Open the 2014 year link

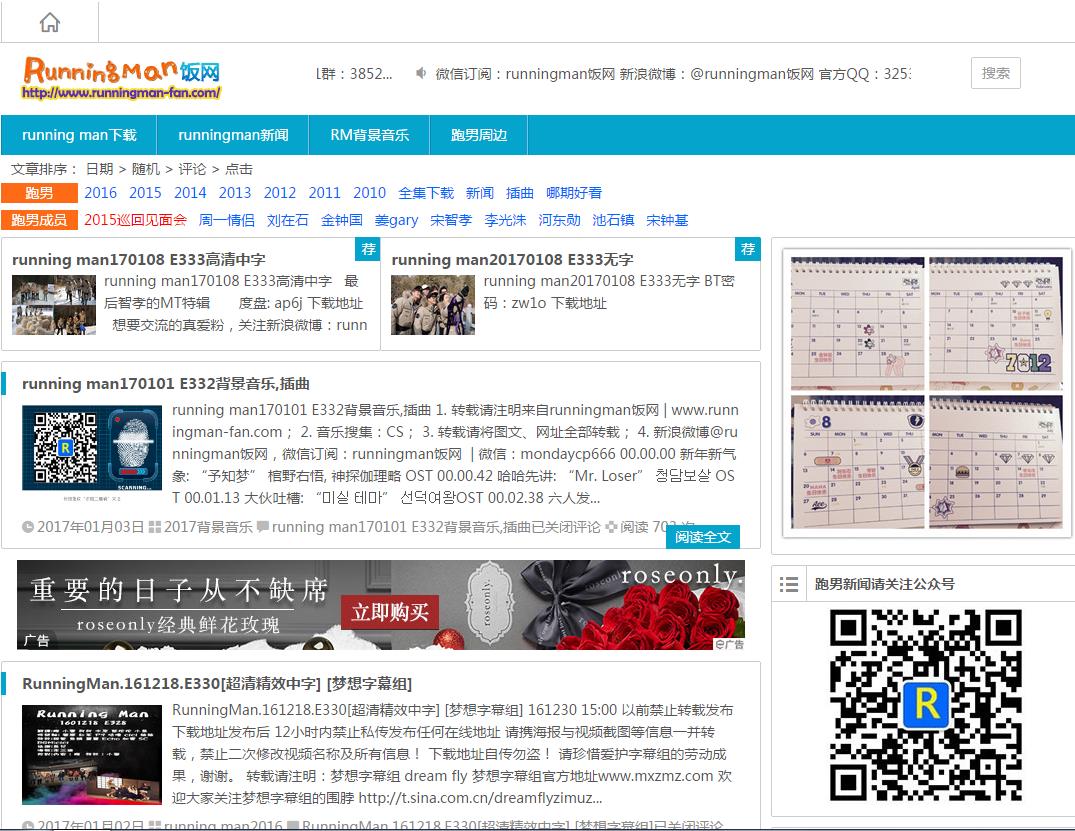[190, 193]
